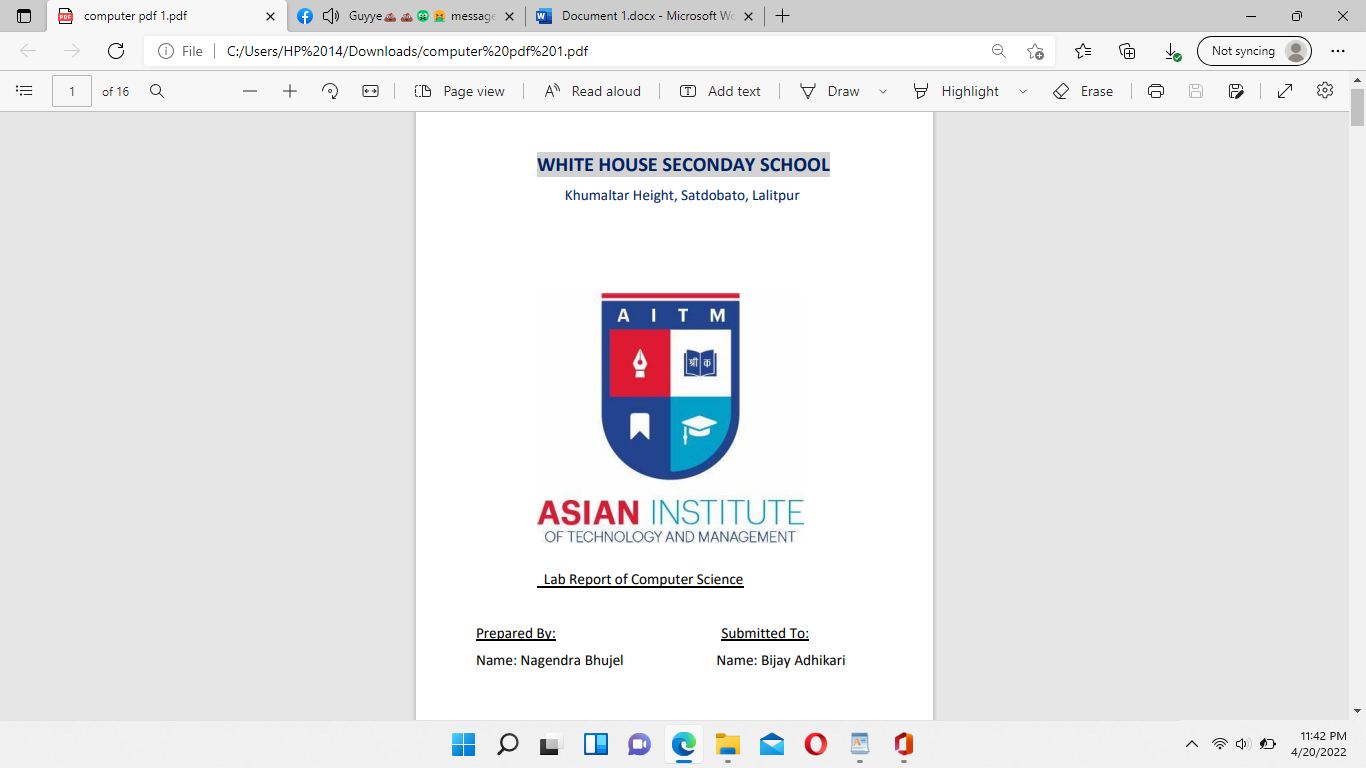
Task: Select the Add text tool
Action: [x=720, y=91]
